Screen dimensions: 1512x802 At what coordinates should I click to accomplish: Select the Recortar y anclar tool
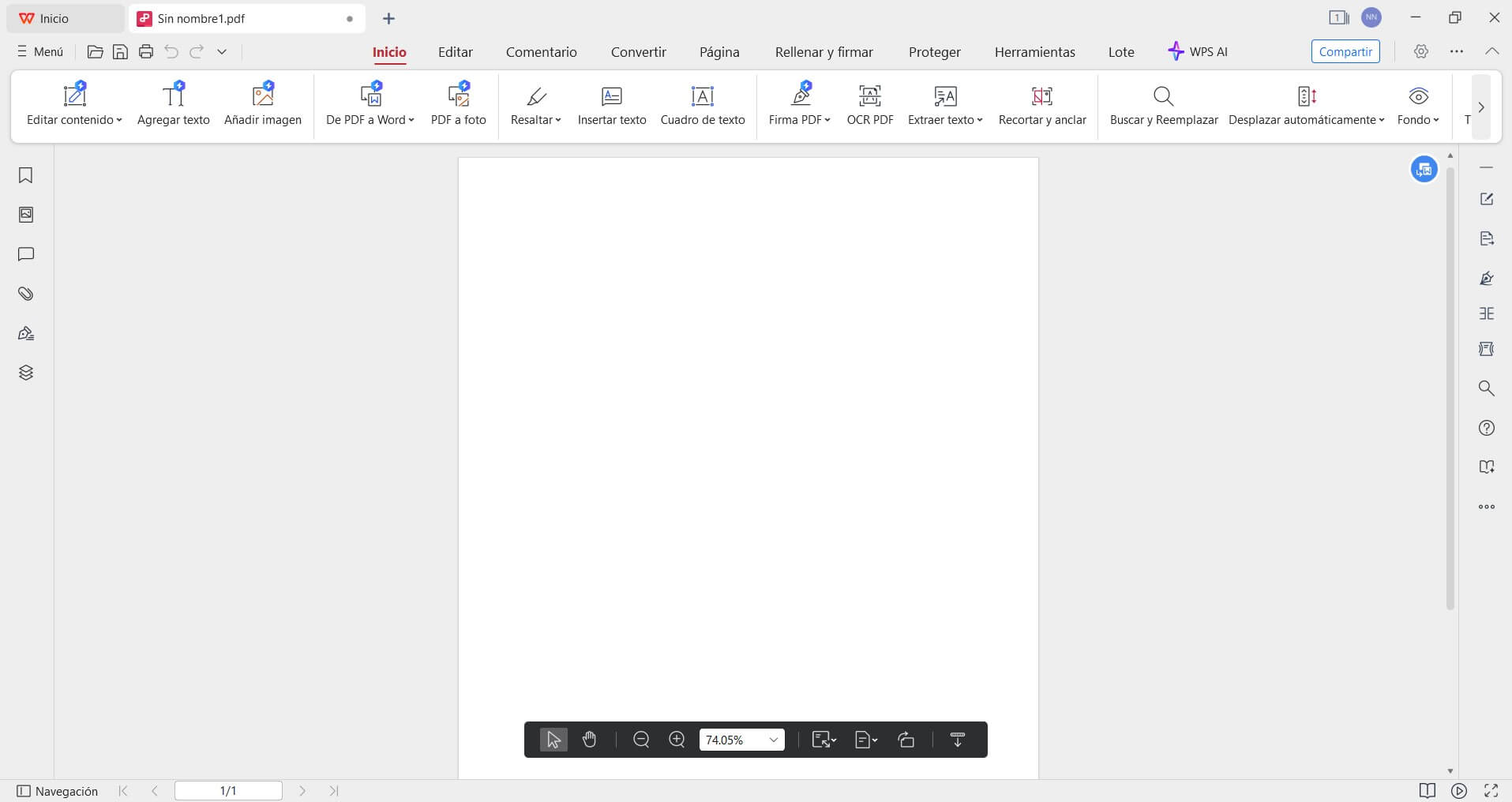1042,105
